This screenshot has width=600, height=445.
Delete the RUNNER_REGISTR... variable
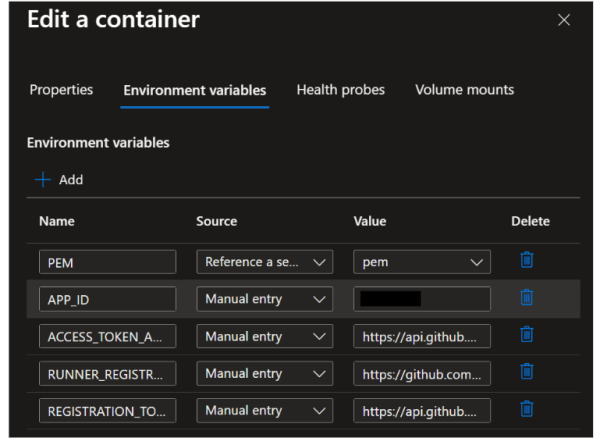[x=527, y=373]
